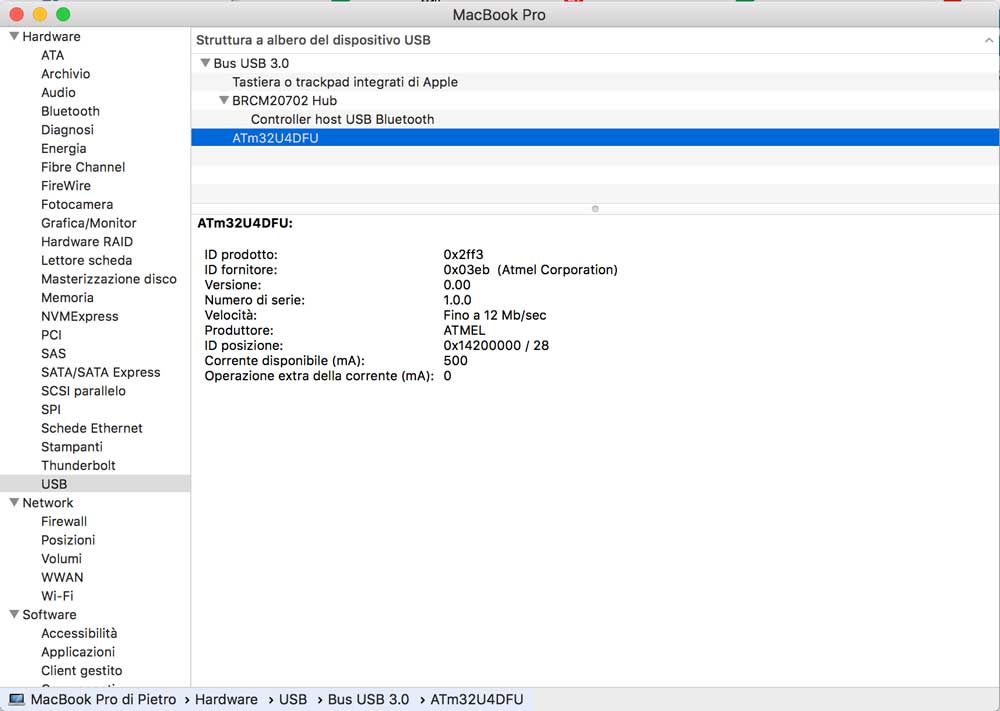Select Stampanti in the sidebar
Screen dimensions: 1000x711
point(71,447)
